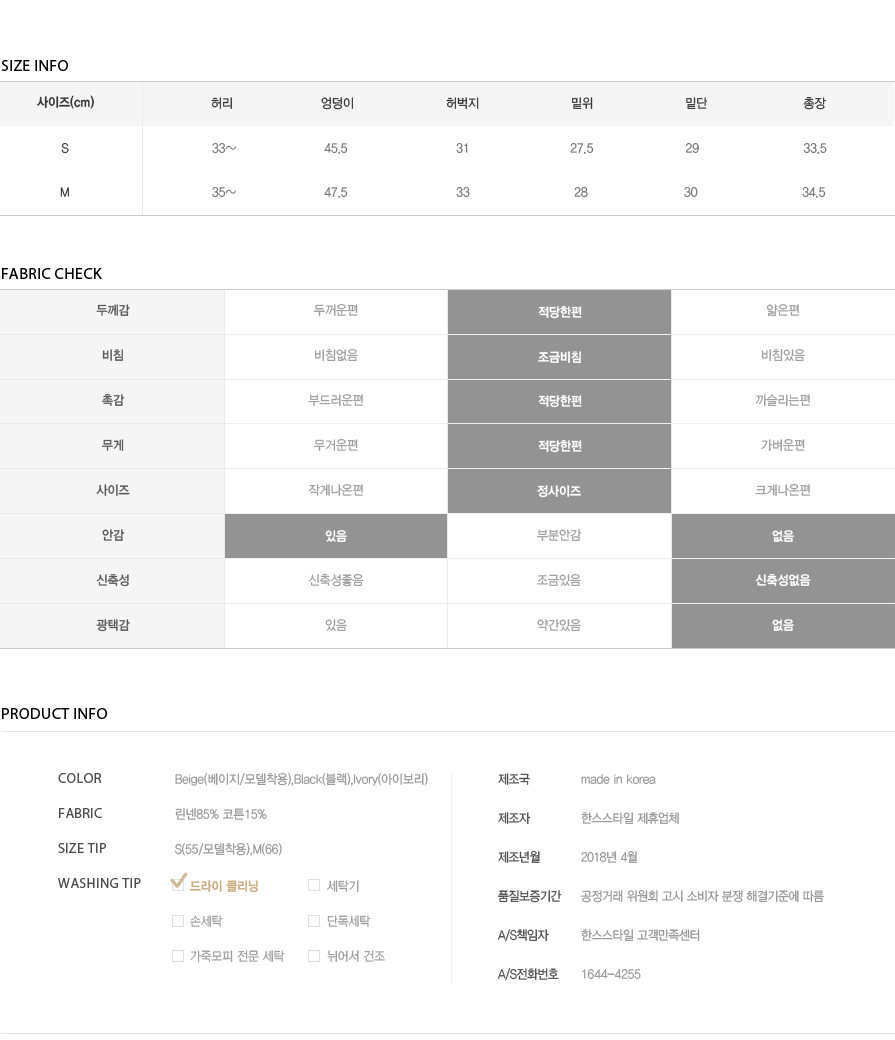Click the PRODUCT INFO heading
The image size is (895, 1040).
tap(54, 714)
